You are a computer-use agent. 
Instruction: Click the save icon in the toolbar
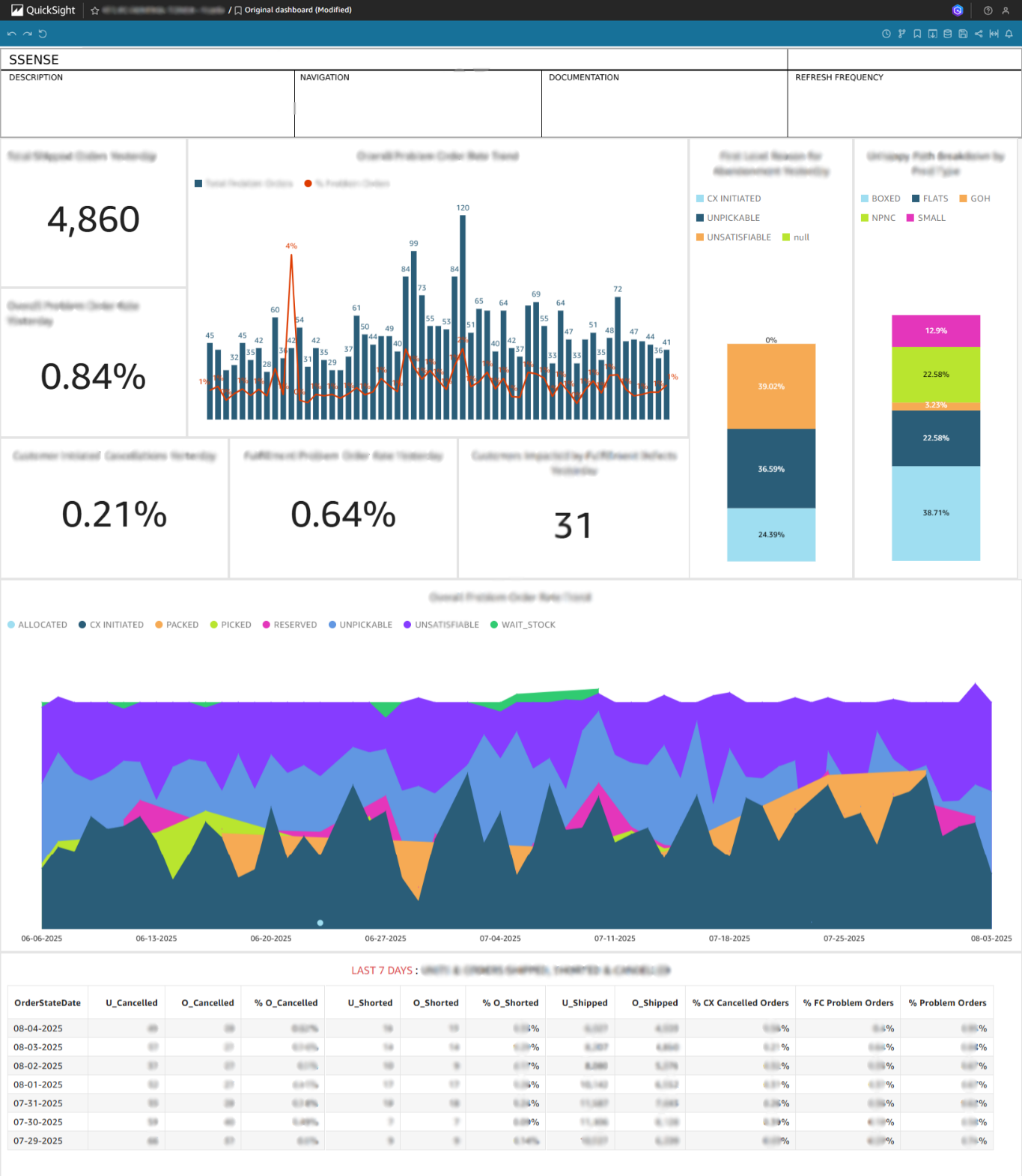(x=963, y=34)
